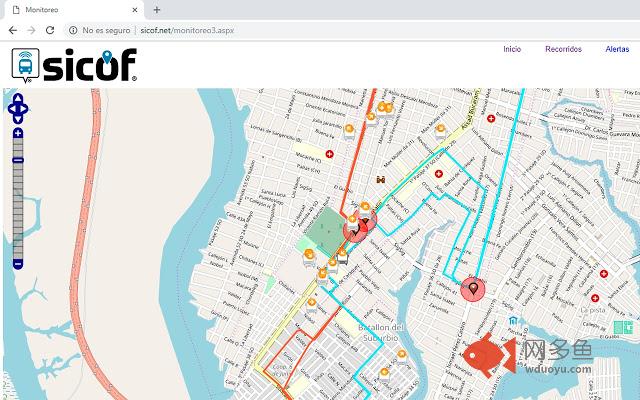Reload the current page
Viewport: 640px width, 400px height.
[x=50, y=30]
